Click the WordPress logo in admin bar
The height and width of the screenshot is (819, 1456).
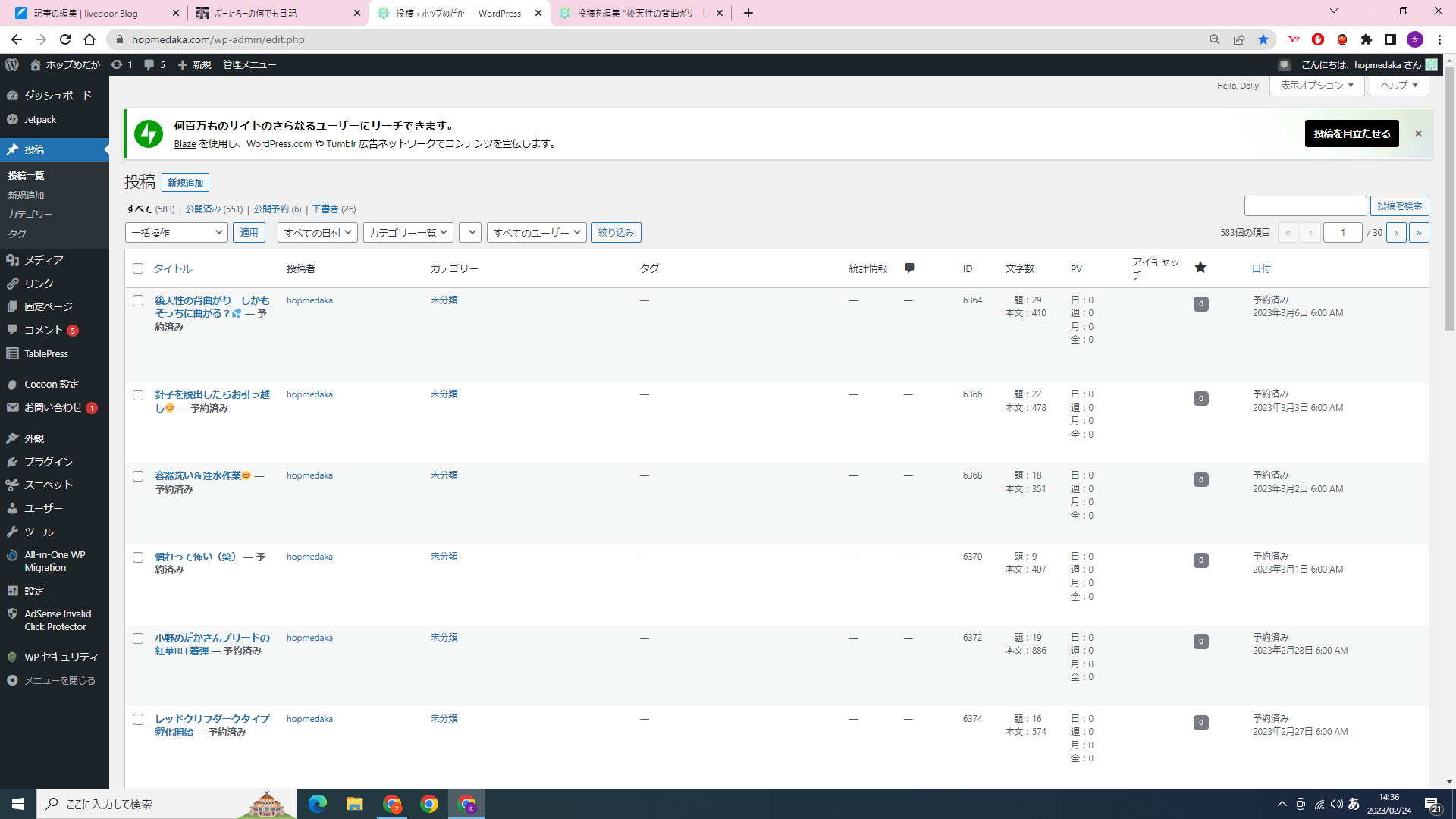coord(11,64)
